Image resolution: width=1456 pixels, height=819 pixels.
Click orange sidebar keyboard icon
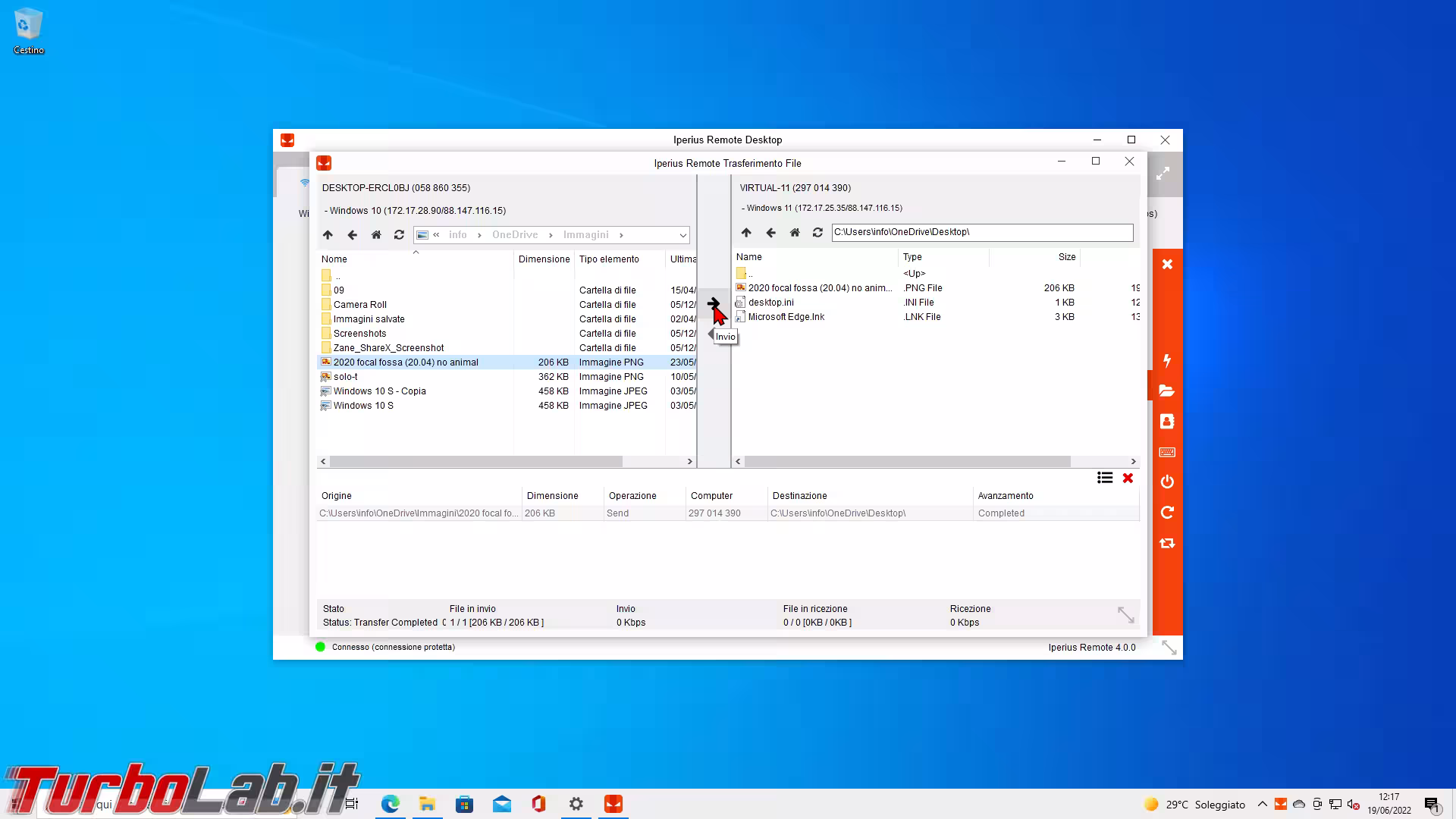tap(1166, 452)
